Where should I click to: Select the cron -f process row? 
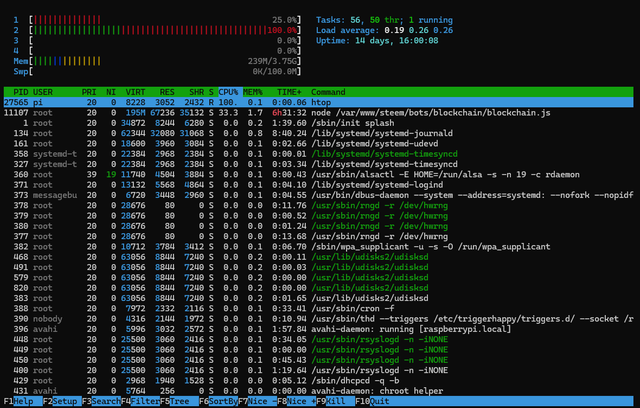pos(318,308)
